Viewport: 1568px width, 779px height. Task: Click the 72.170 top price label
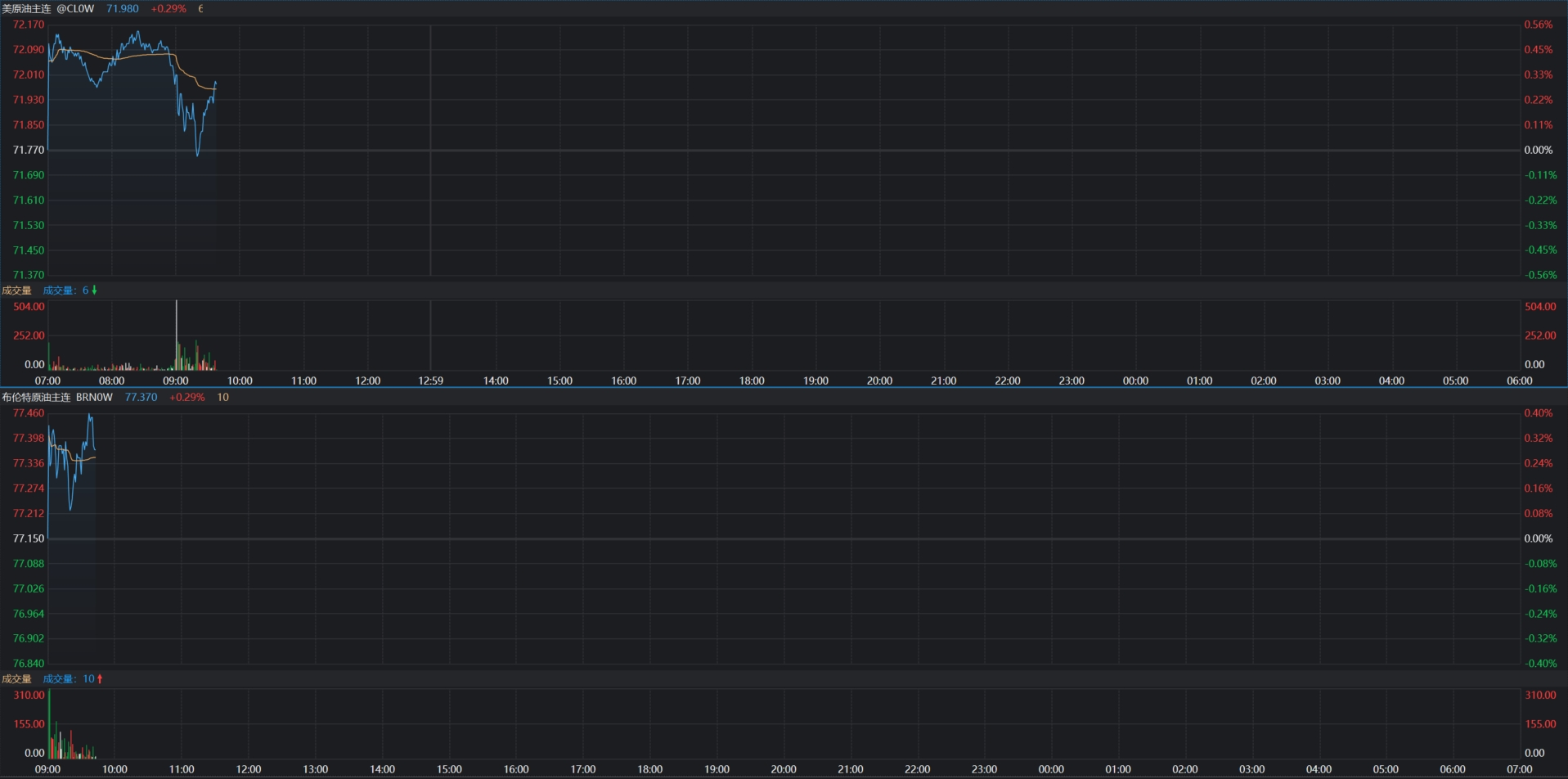point(29,25)
